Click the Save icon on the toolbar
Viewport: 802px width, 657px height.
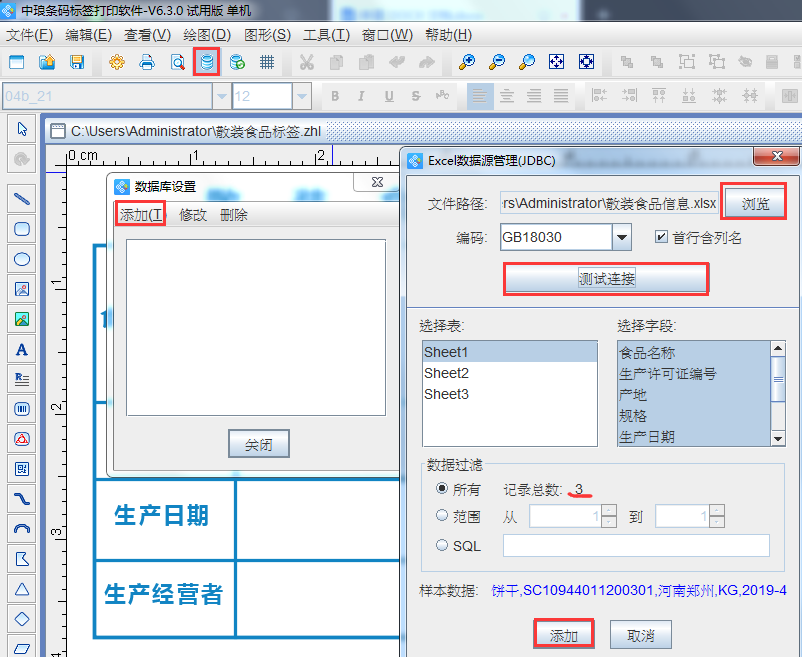click(77, 61)
